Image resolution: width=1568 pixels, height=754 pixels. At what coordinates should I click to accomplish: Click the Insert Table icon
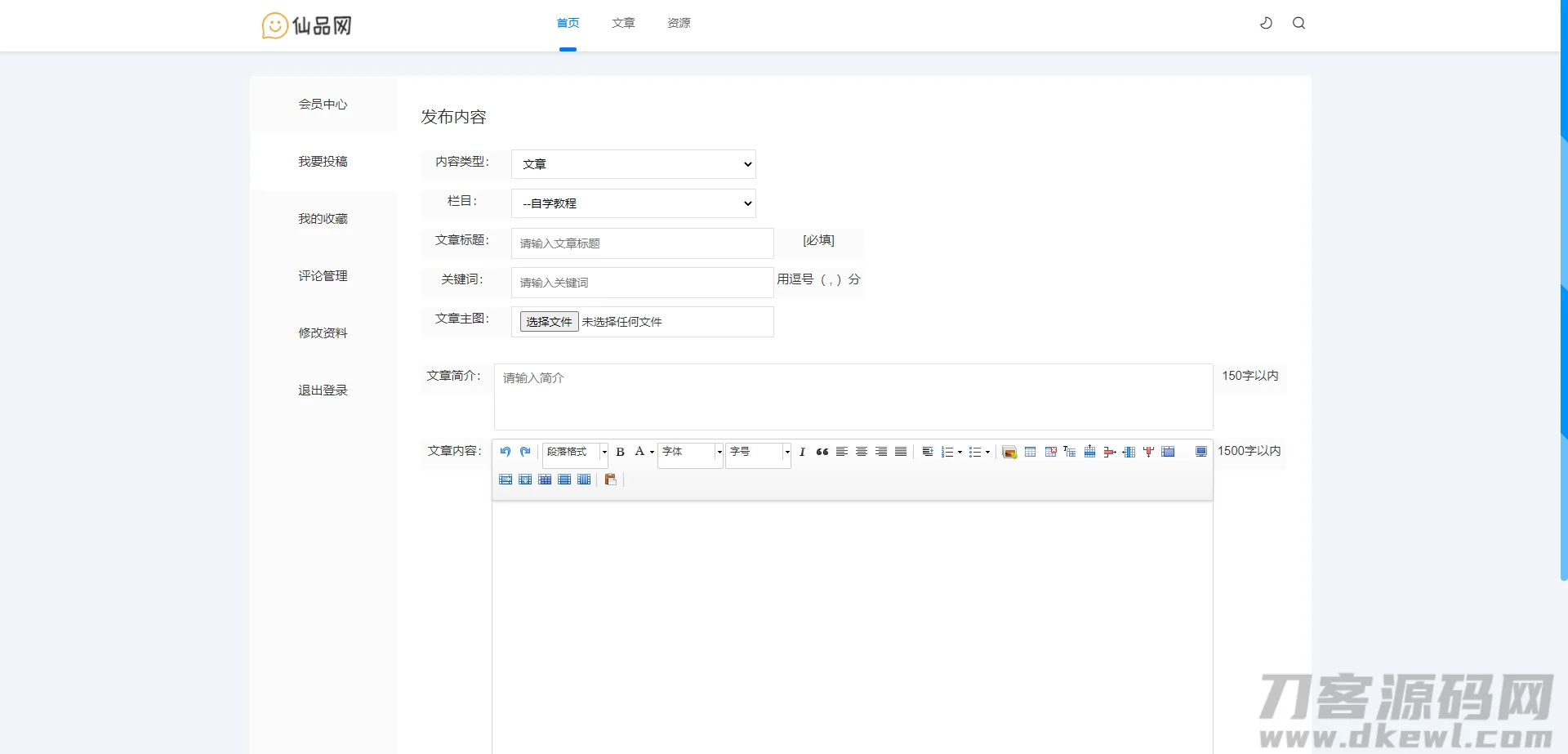click(x=1031, y=452)
